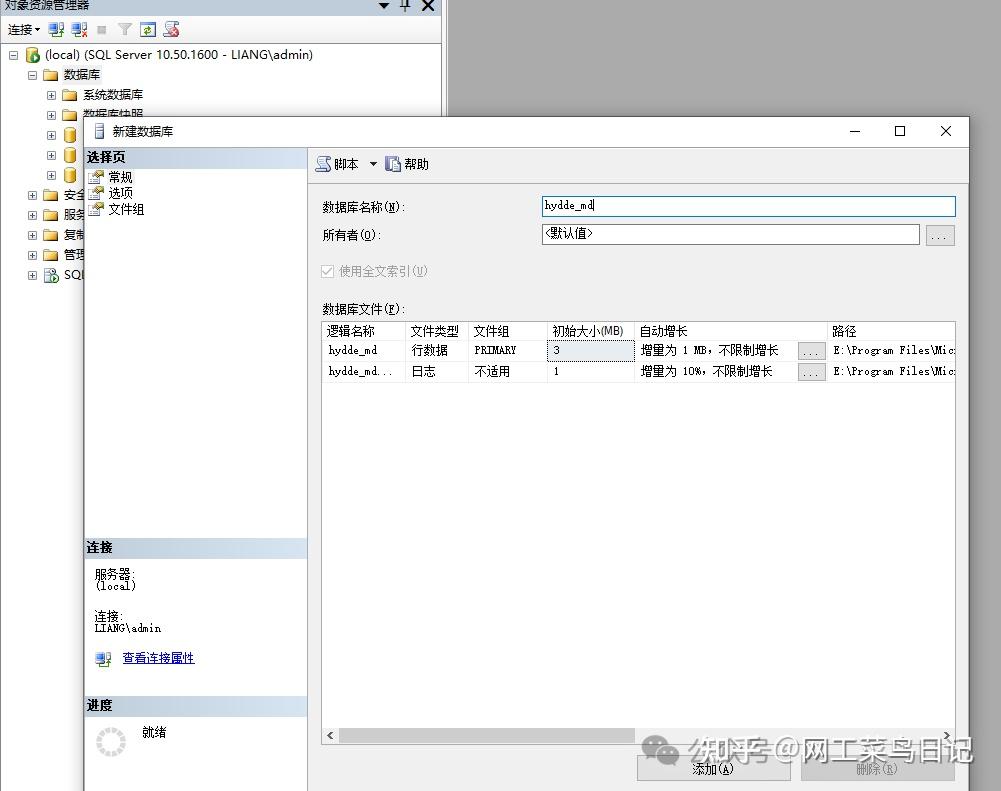Click the pin icon on Object Explorer title bar
Viewport: 1001px width, 791px height.
coord(404,7)
